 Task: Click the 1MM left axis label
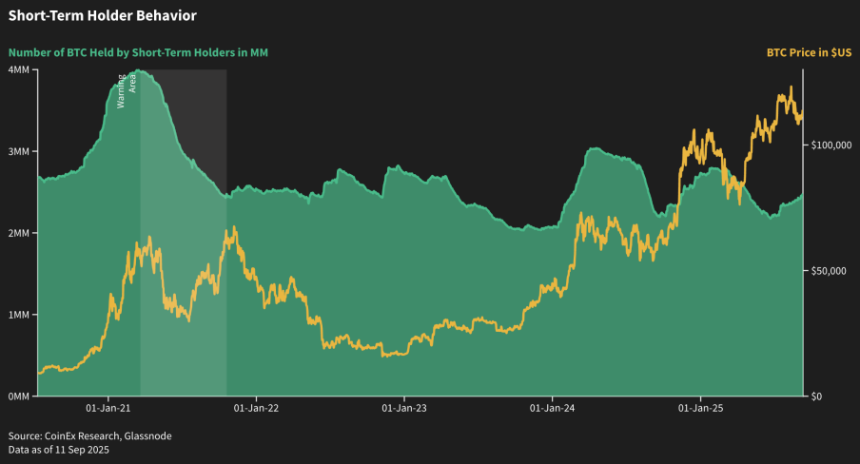click(x=18, y=315)
